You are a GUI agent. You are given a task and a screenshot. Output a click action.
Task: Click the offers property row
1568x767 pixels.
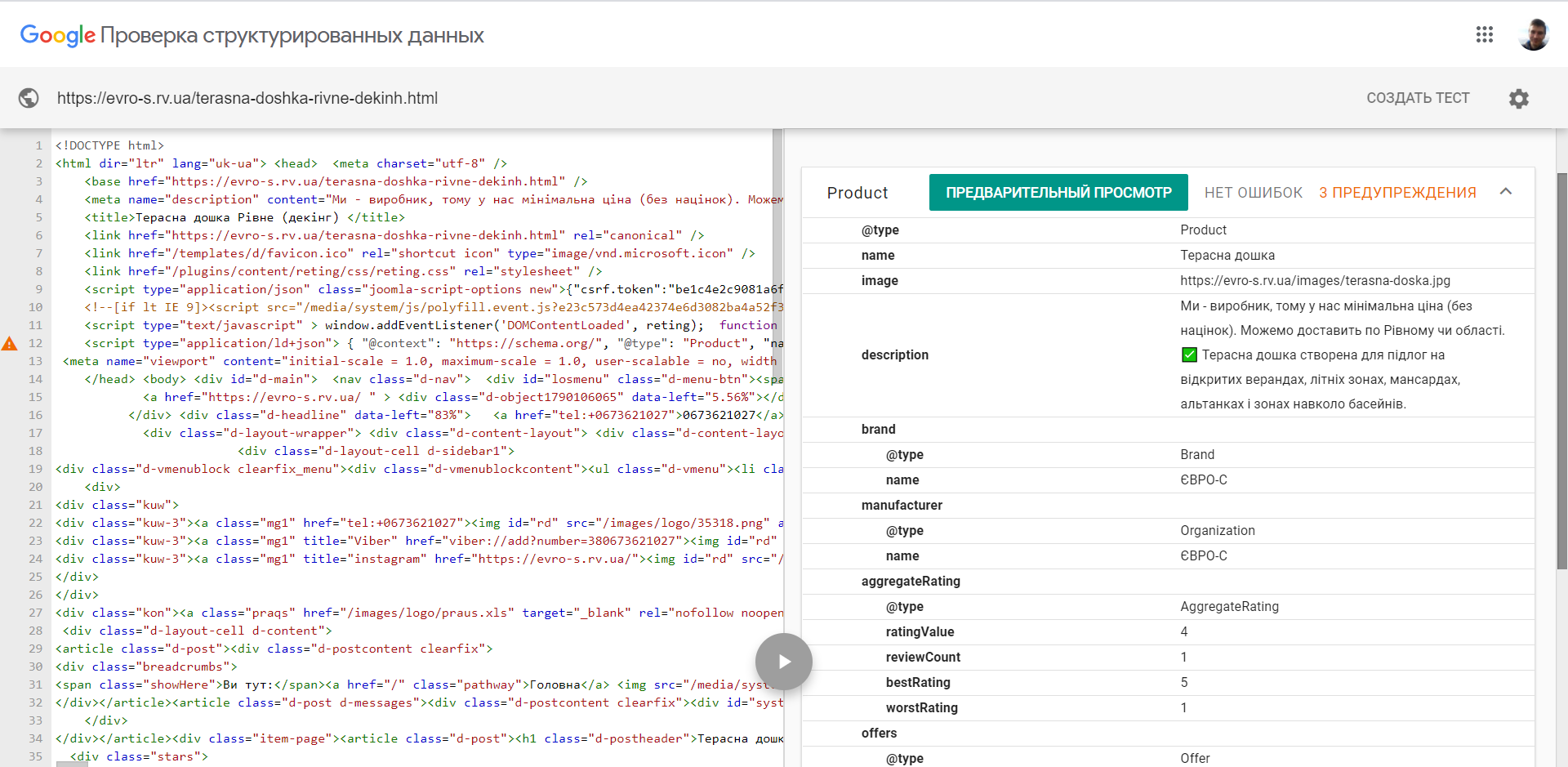point(1168,734)
